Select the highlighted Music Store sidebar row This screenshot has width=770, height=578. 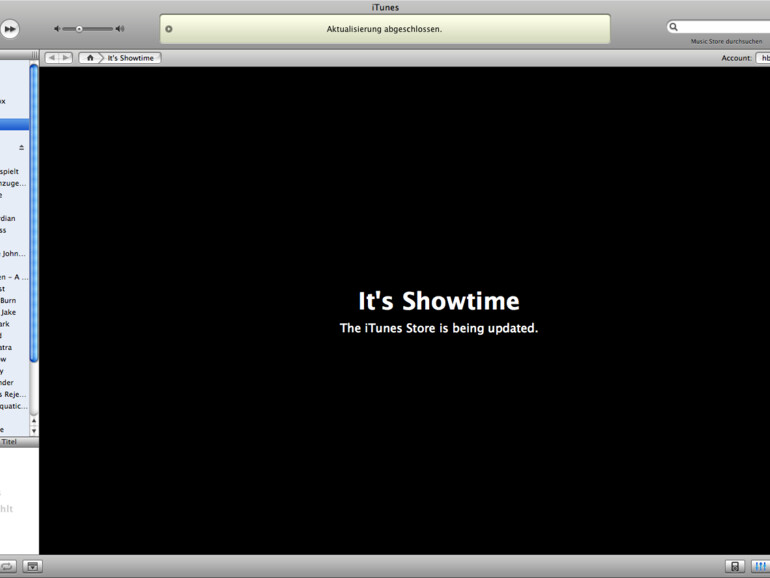pyautogui.click(x=14, y=124)
